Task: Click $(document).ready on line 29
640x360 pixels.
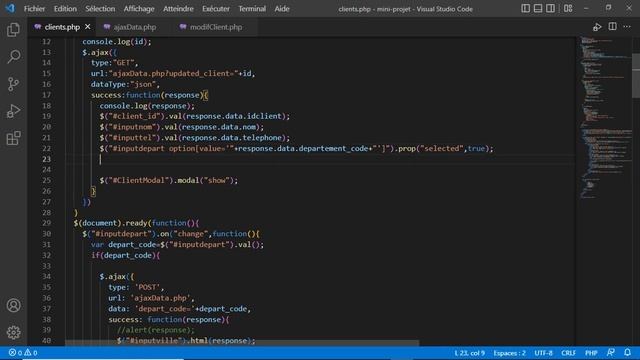Action: click(110, 223)
